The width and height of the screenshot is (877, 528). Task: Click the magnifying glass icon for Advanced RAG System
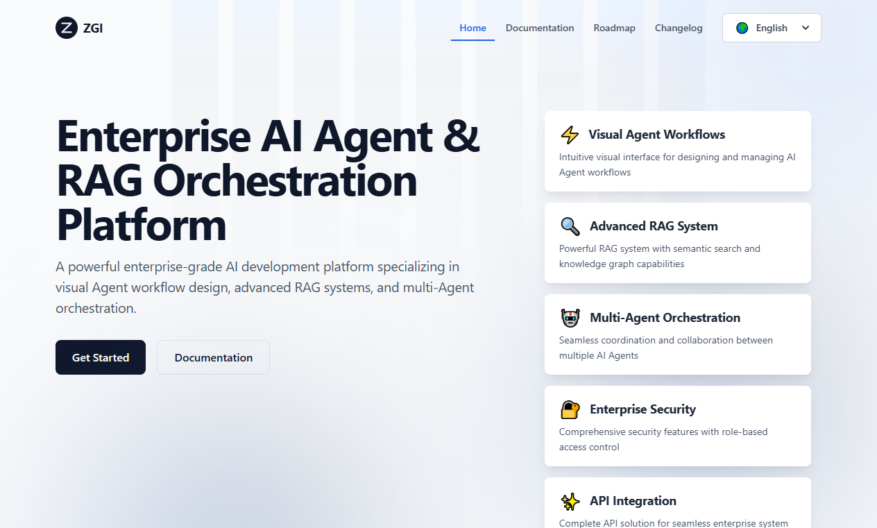pyautogui.click(x=570, y=226)
